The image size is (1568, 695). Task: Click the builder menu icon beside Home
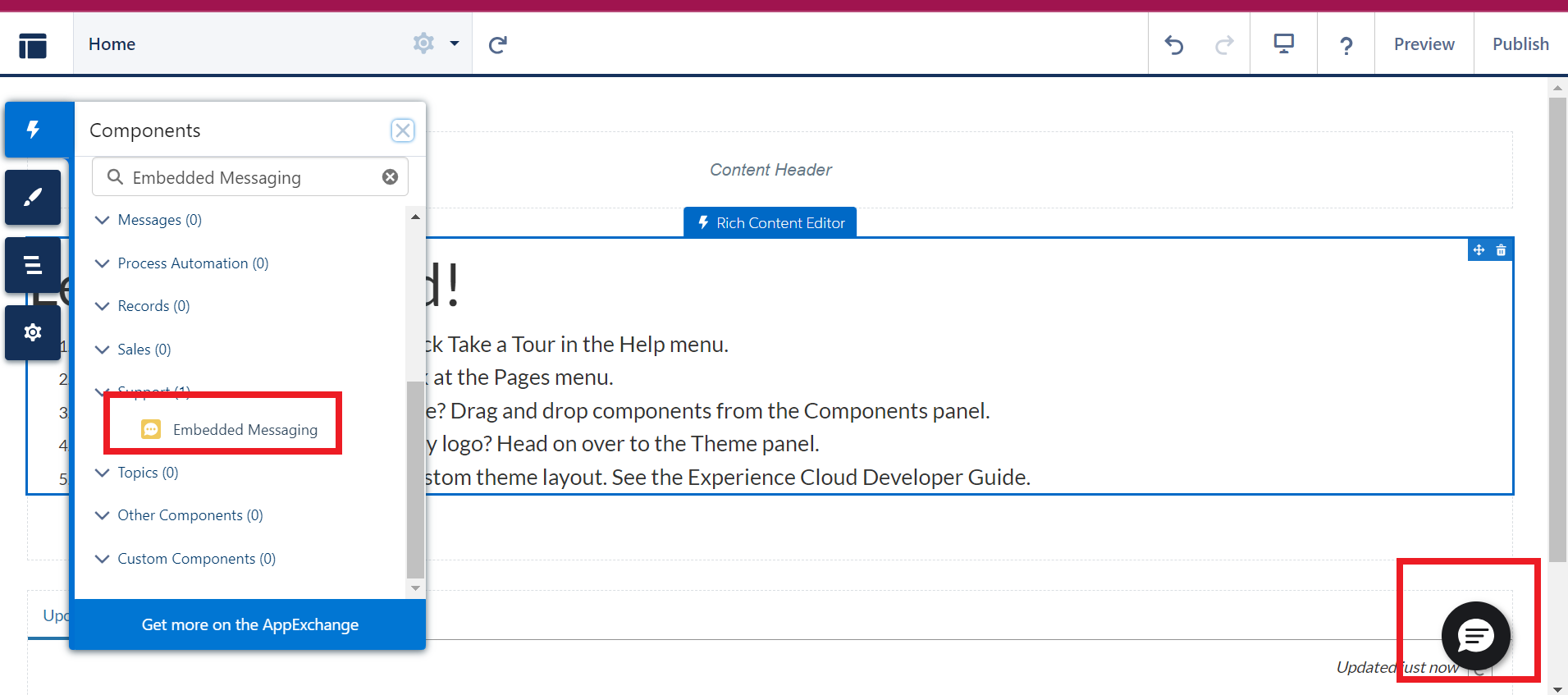(33, 45)
